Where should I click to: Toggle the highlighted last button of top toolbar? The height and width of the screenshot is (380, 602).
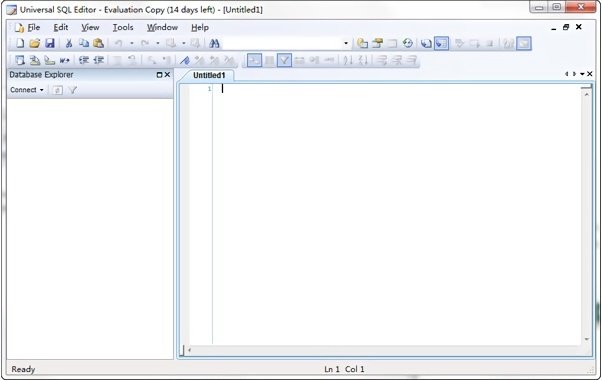point(524,43)
